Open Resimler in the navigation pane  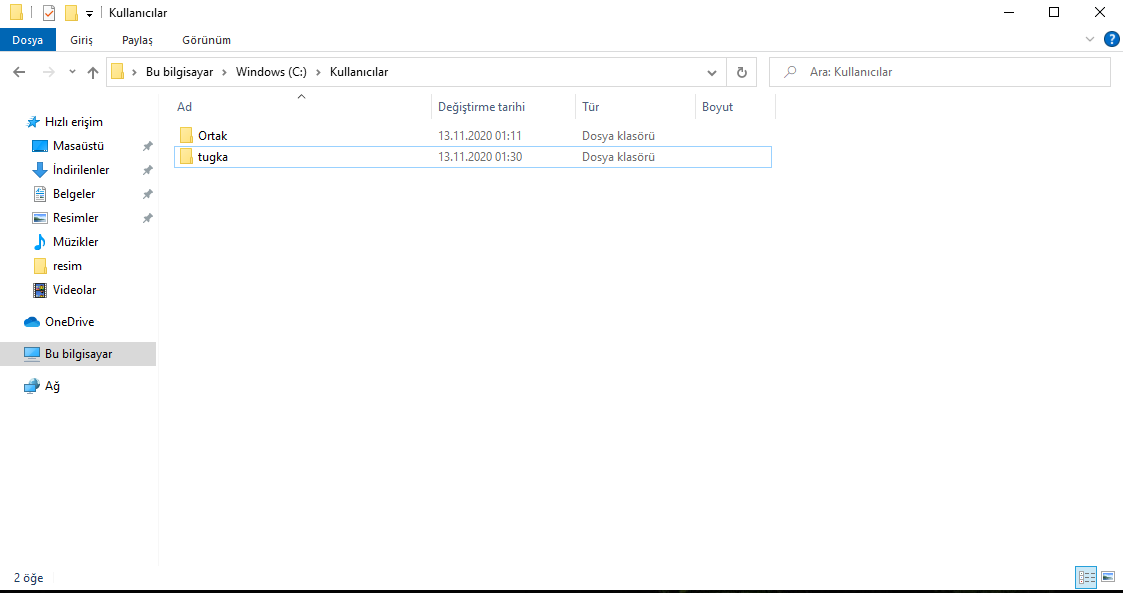point(75,218)
